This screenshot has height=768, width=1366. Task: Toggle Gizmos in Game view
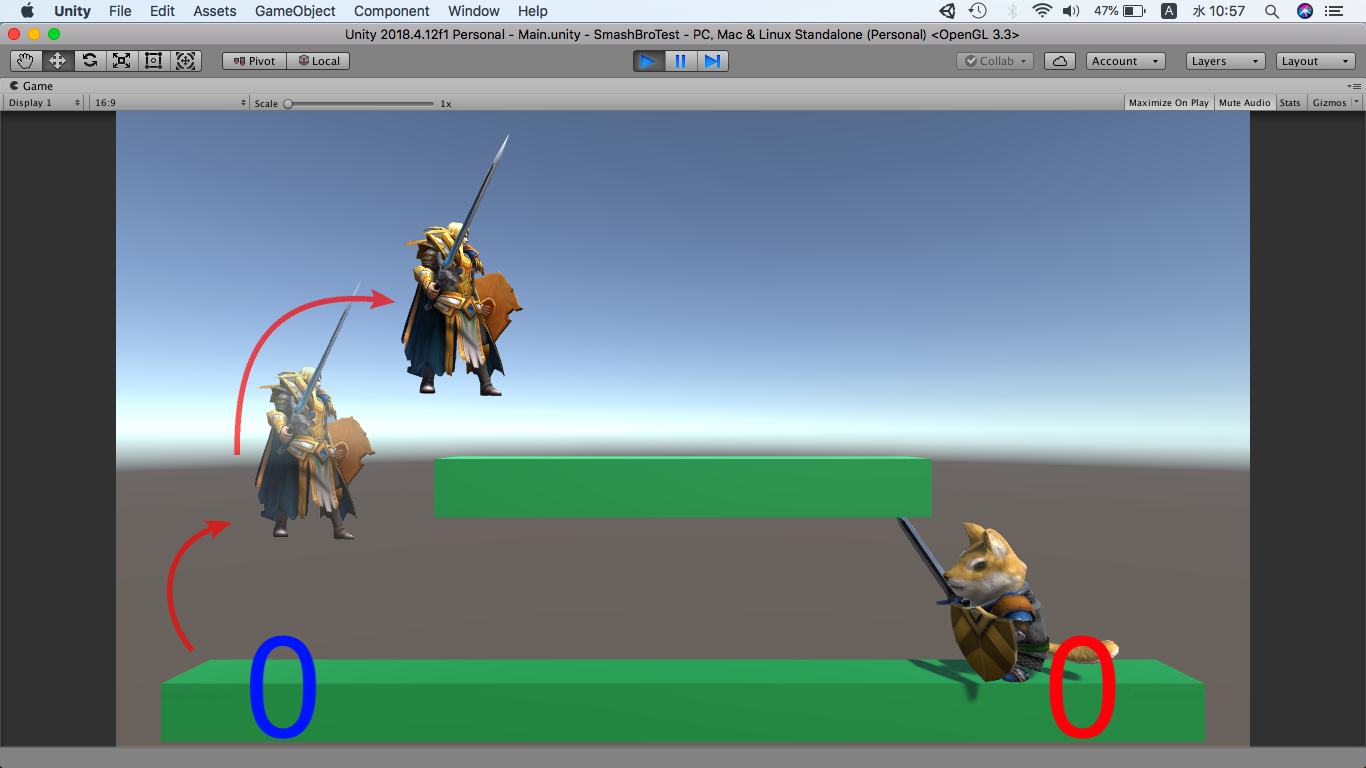(1329, 103)
